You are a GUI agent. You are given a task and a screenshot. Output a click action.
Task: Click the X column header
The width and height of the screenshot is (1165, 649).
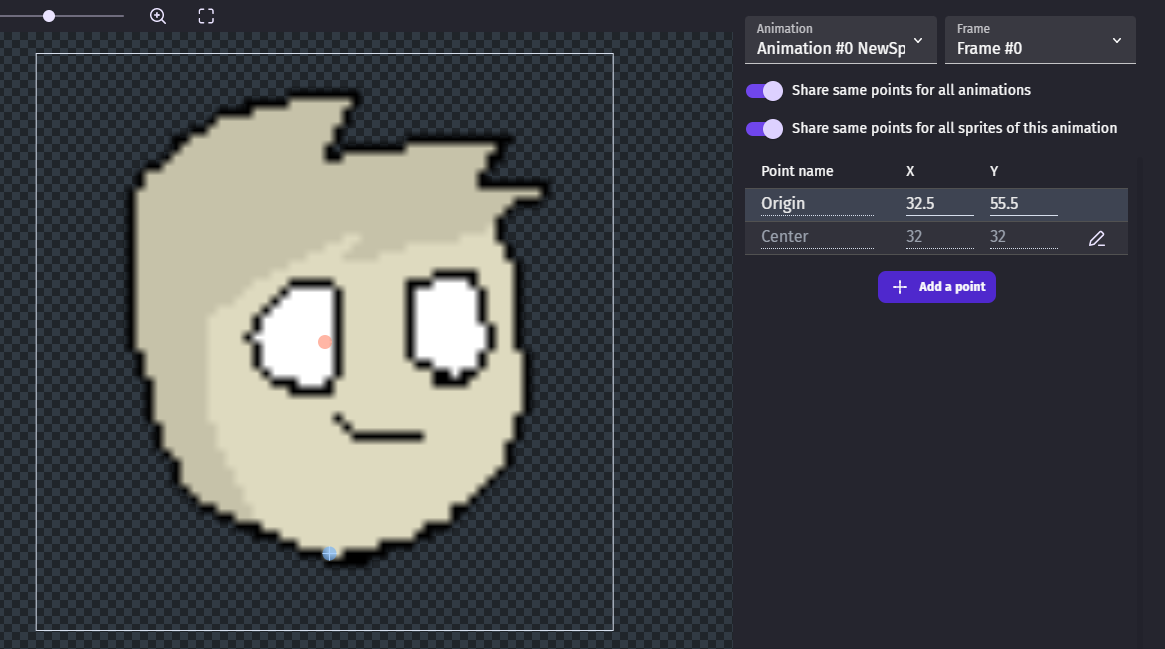click(x=910, y=171)
